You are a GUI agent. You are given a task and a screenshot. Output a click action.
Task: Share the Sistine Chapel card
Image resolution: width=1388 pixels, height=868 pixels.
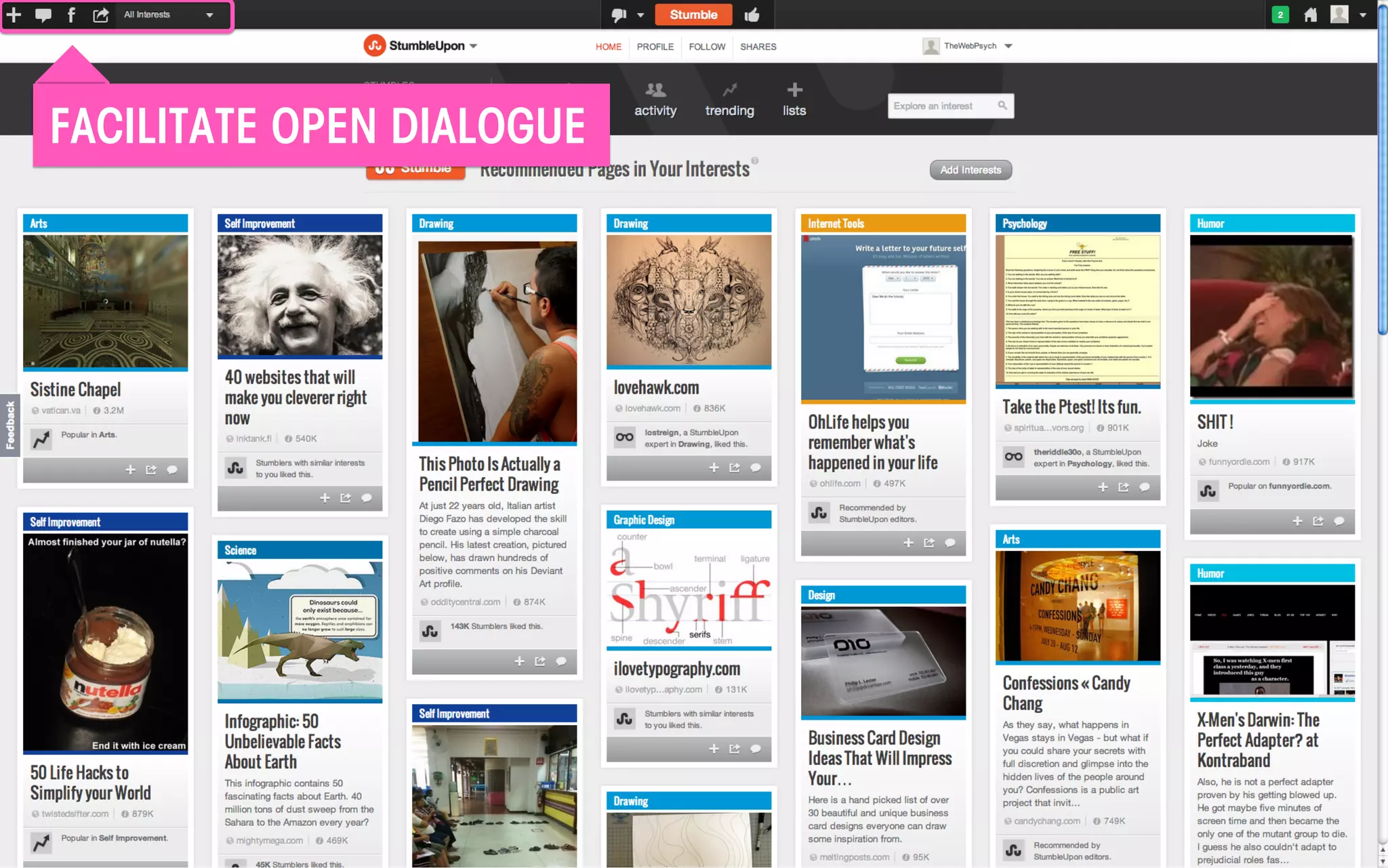pos(151,470)
